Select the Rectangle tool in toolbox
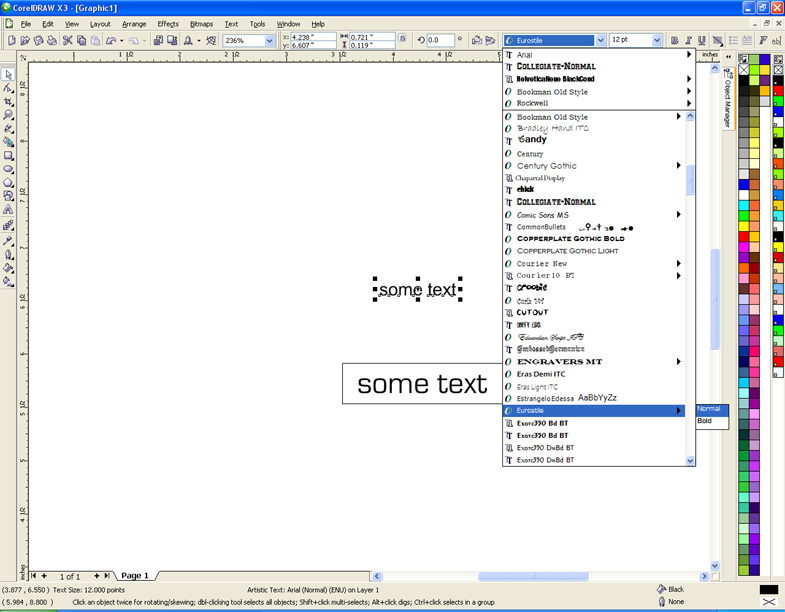The width and height of the screenshot is (785, 612). [x=8, y=156]
